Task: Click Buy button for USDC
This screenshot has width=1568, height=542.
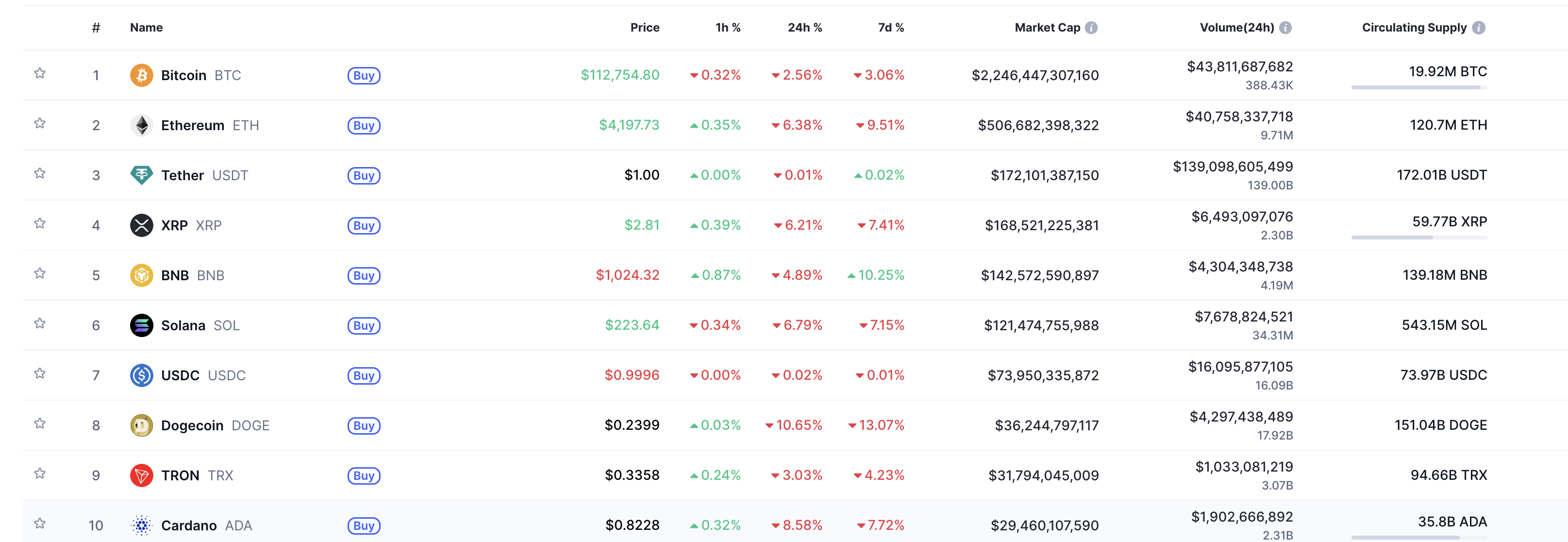Action: click(364, 375)
